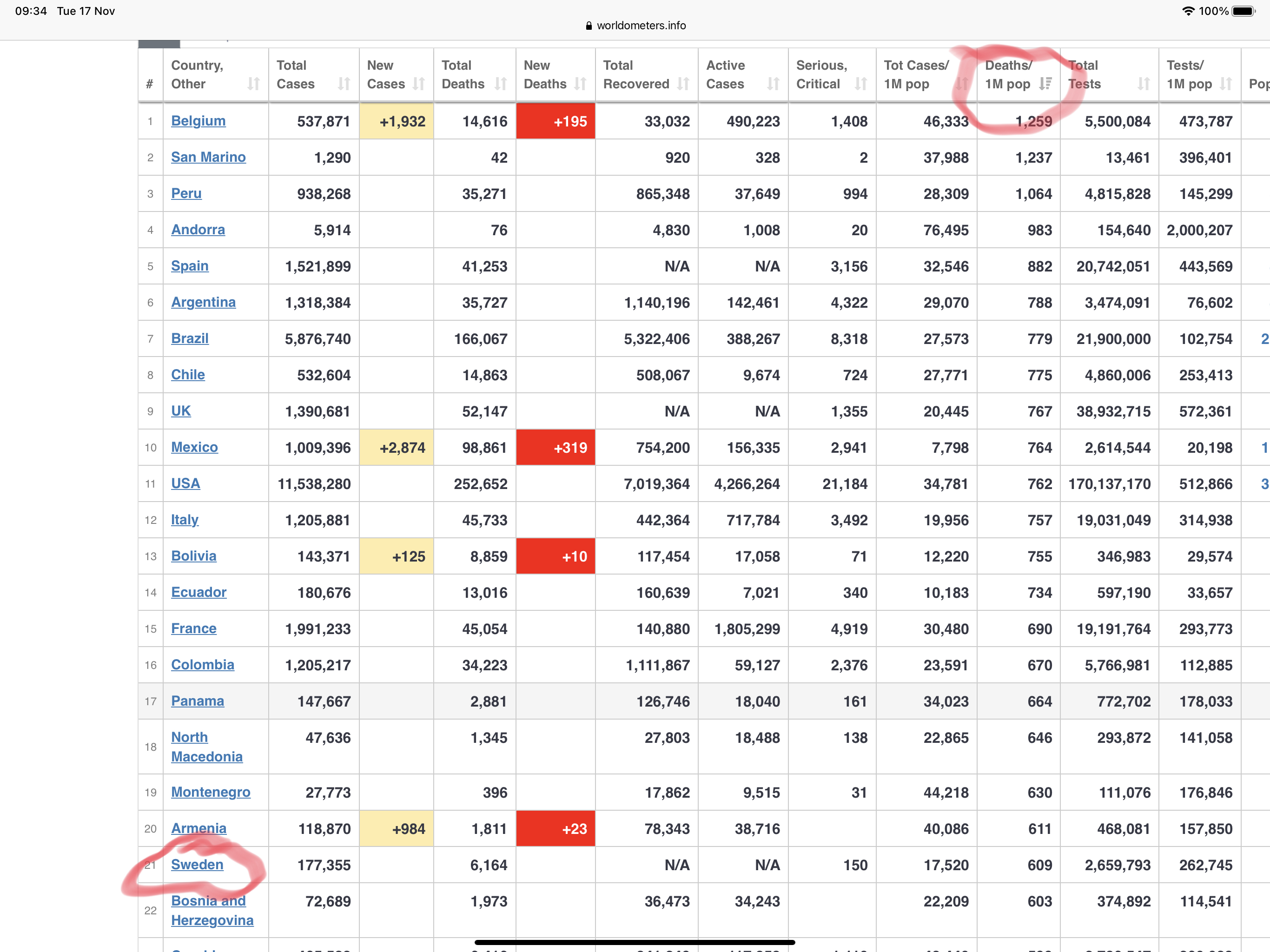Sort table by Total Tests arrows
Image resolution: width=1270 pixels, height=952 pixels.
(1144, 84)
